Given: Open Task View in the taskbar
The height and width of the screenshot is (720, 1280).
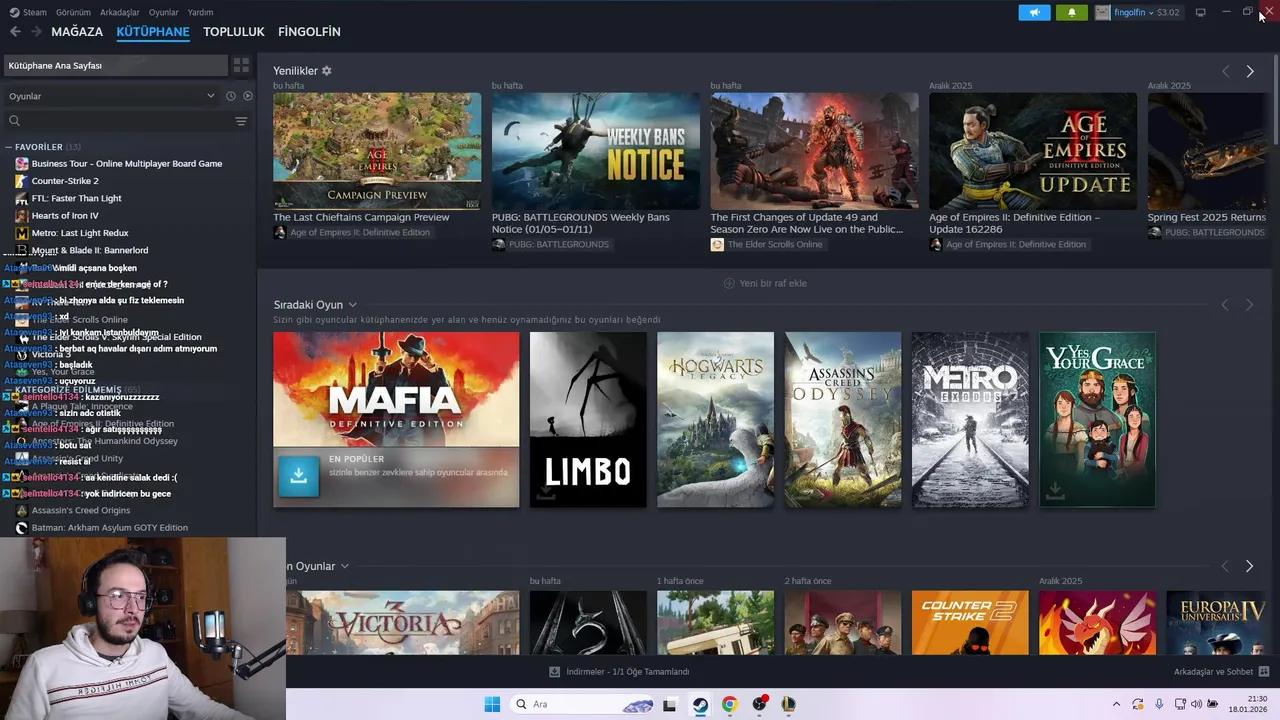Looking at the screenshot, I should click(x=669, y=704).
